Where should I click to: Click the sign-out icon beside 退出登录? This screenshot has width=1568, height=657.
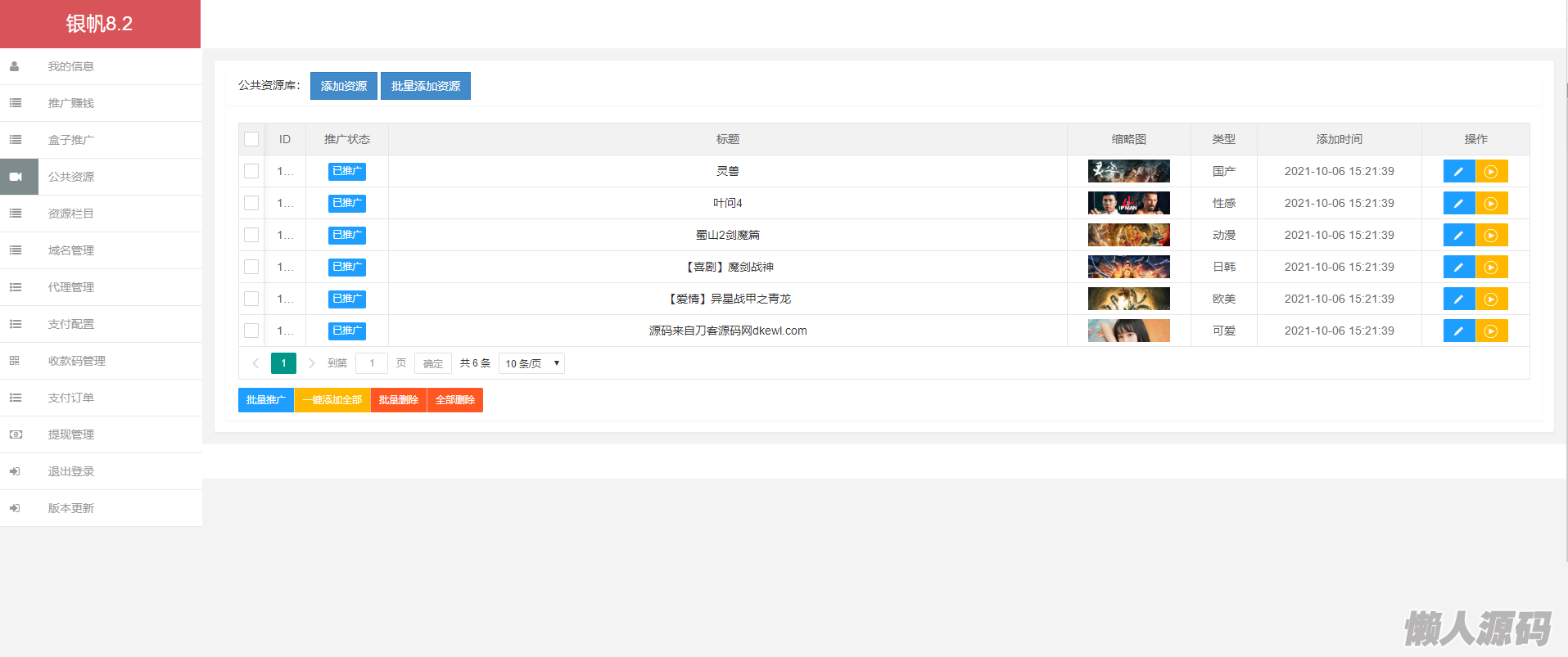tap(15, 471)
